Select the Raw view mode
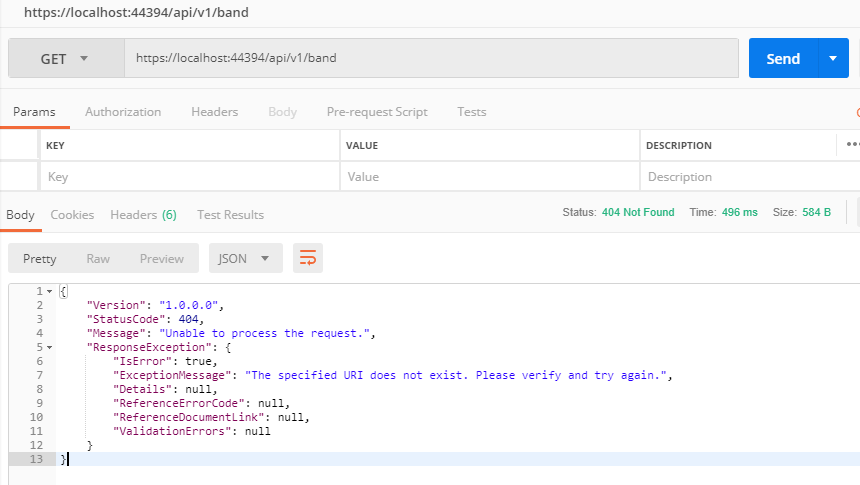The height and width of the screenshot is (485, 860). pyautogui.click(x=98, y=258)
